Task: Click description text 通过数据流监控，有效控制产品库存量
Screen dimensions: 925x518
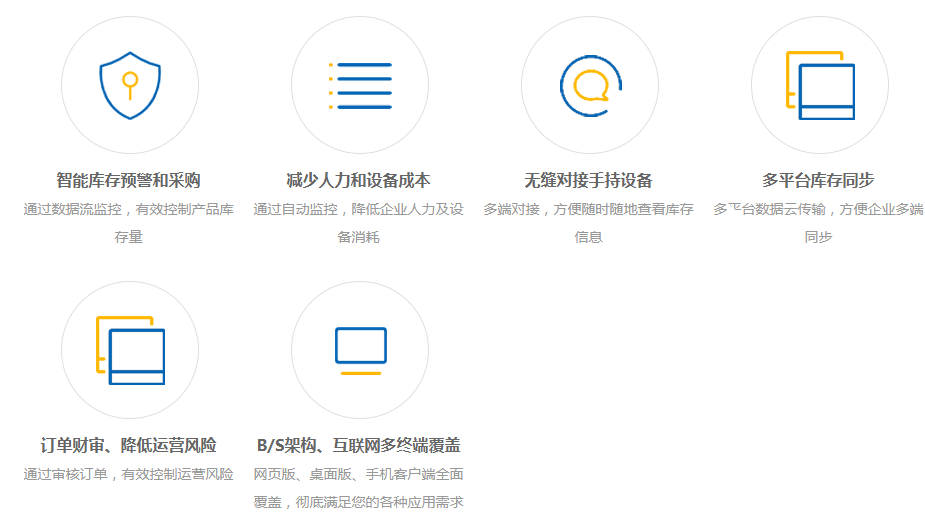Action: click(x=129, y=223)
